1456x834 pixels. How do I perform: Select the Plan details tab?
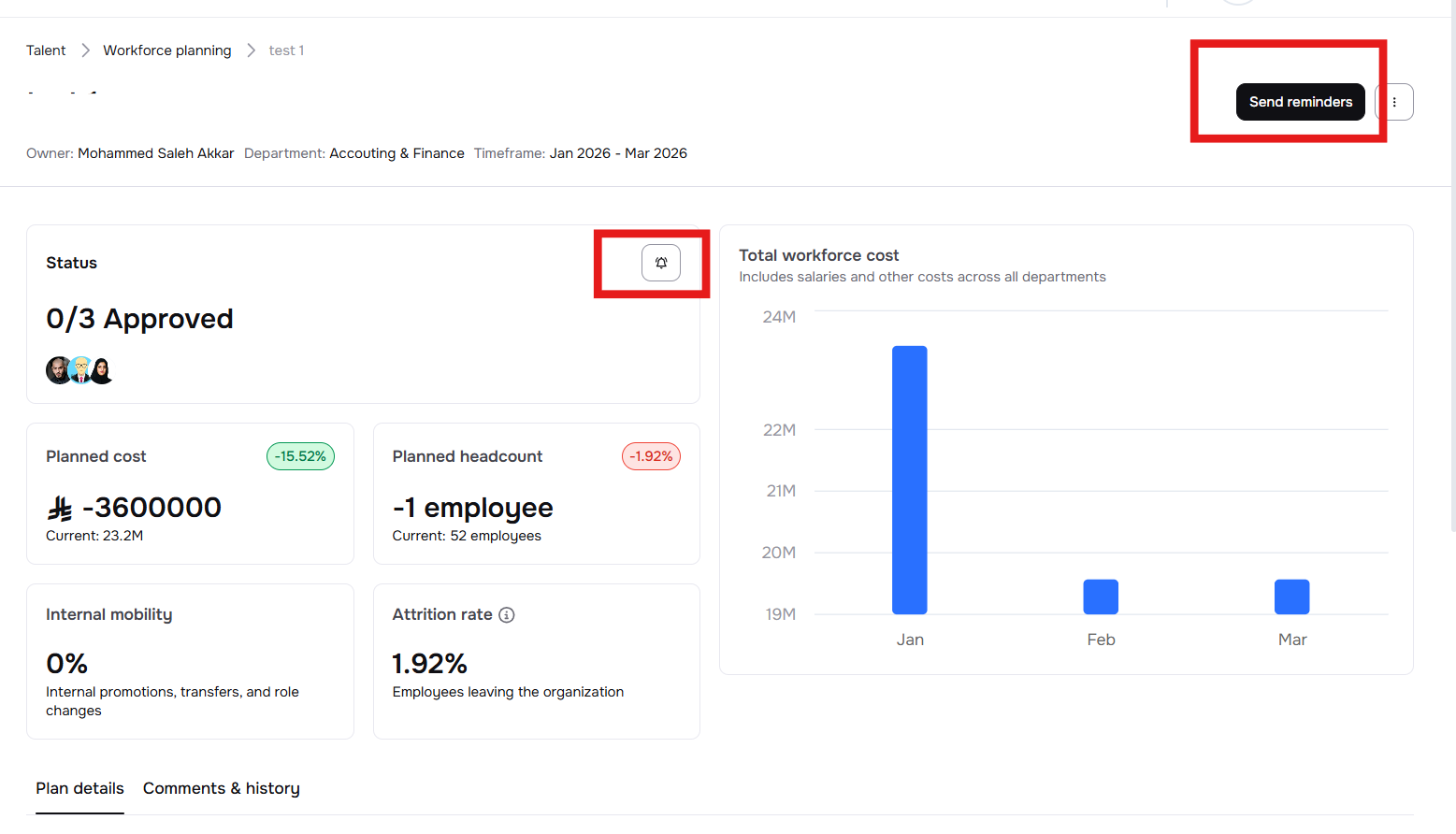click(x=79, y=788)
